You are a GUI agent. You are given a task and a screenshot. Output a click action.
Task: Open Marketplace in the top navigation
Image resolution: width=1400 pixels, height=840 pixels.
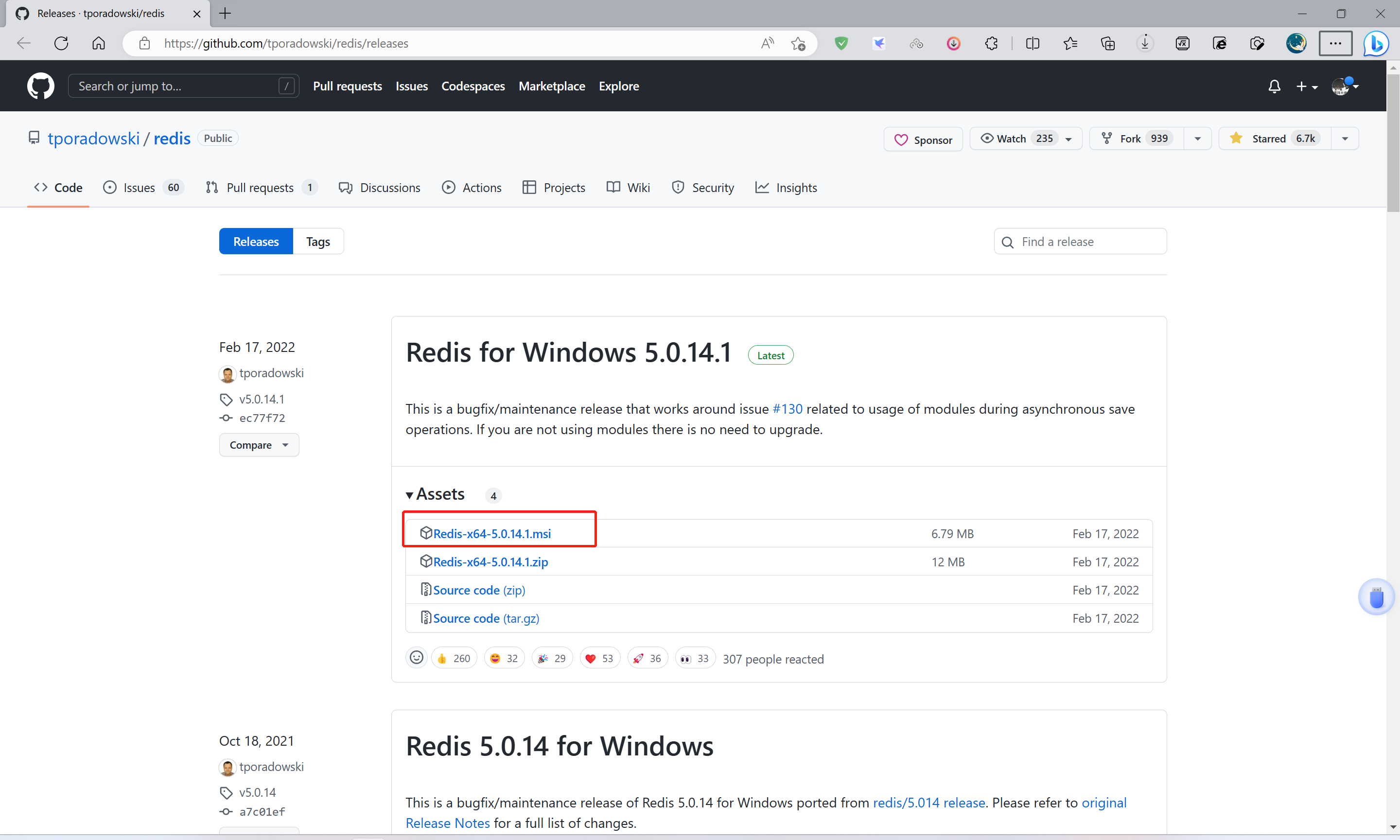pos(552,86)
